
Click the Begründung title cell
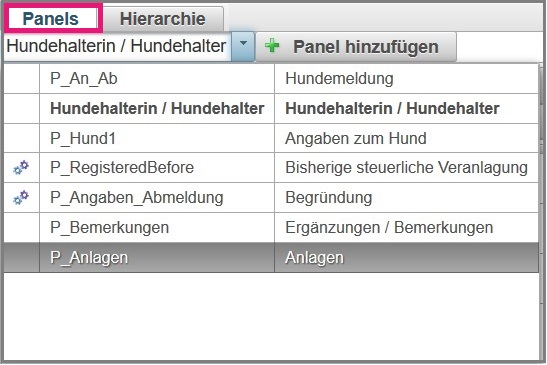tap(406, 198)
